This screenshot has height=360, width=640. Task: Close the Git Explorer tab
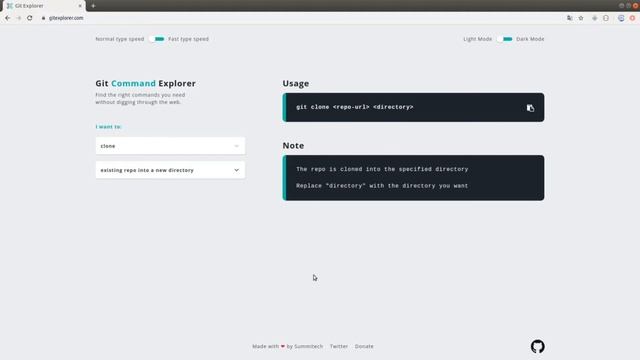coord(80,6)
